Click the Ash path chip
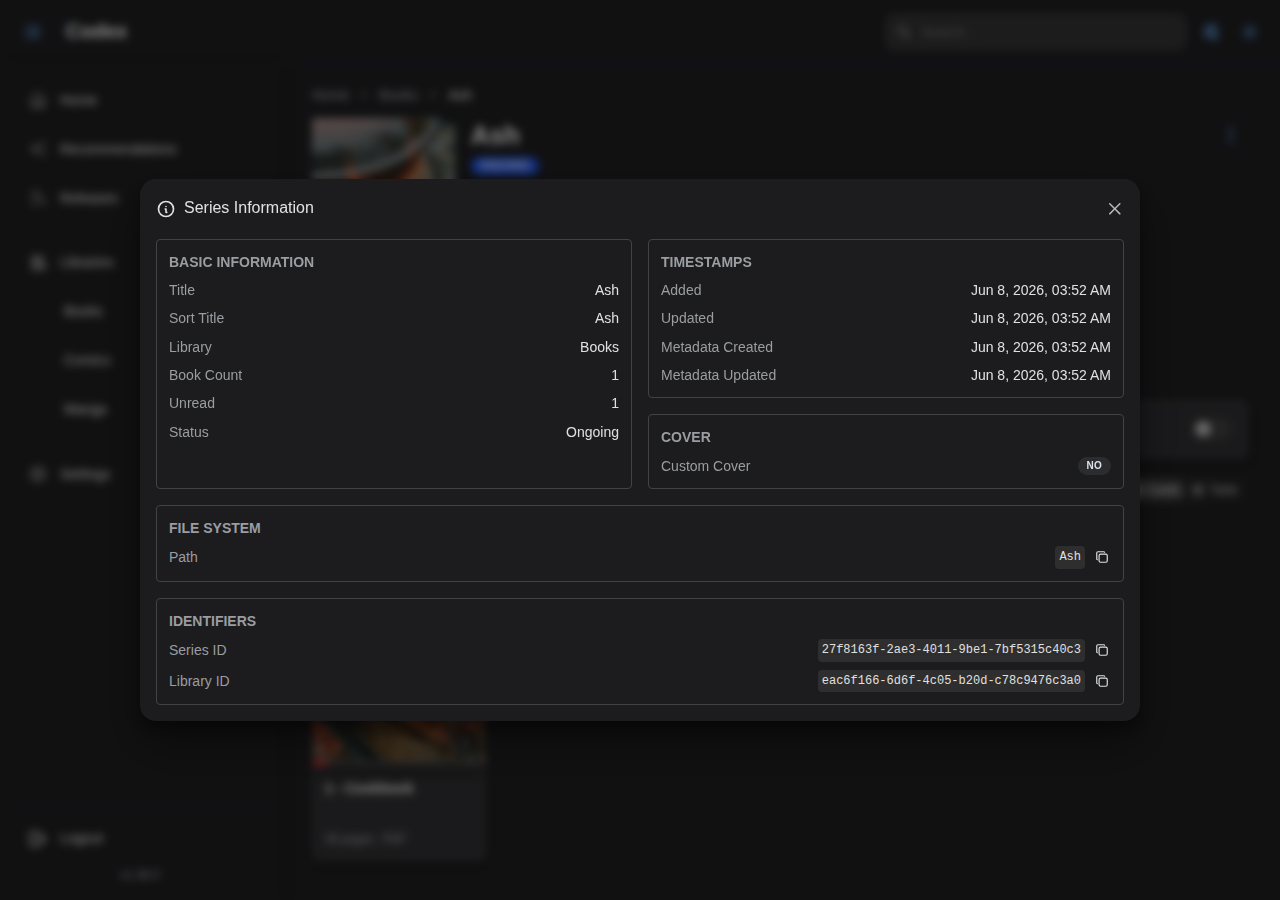1280x900 pixels. [x=1070, y=557]
